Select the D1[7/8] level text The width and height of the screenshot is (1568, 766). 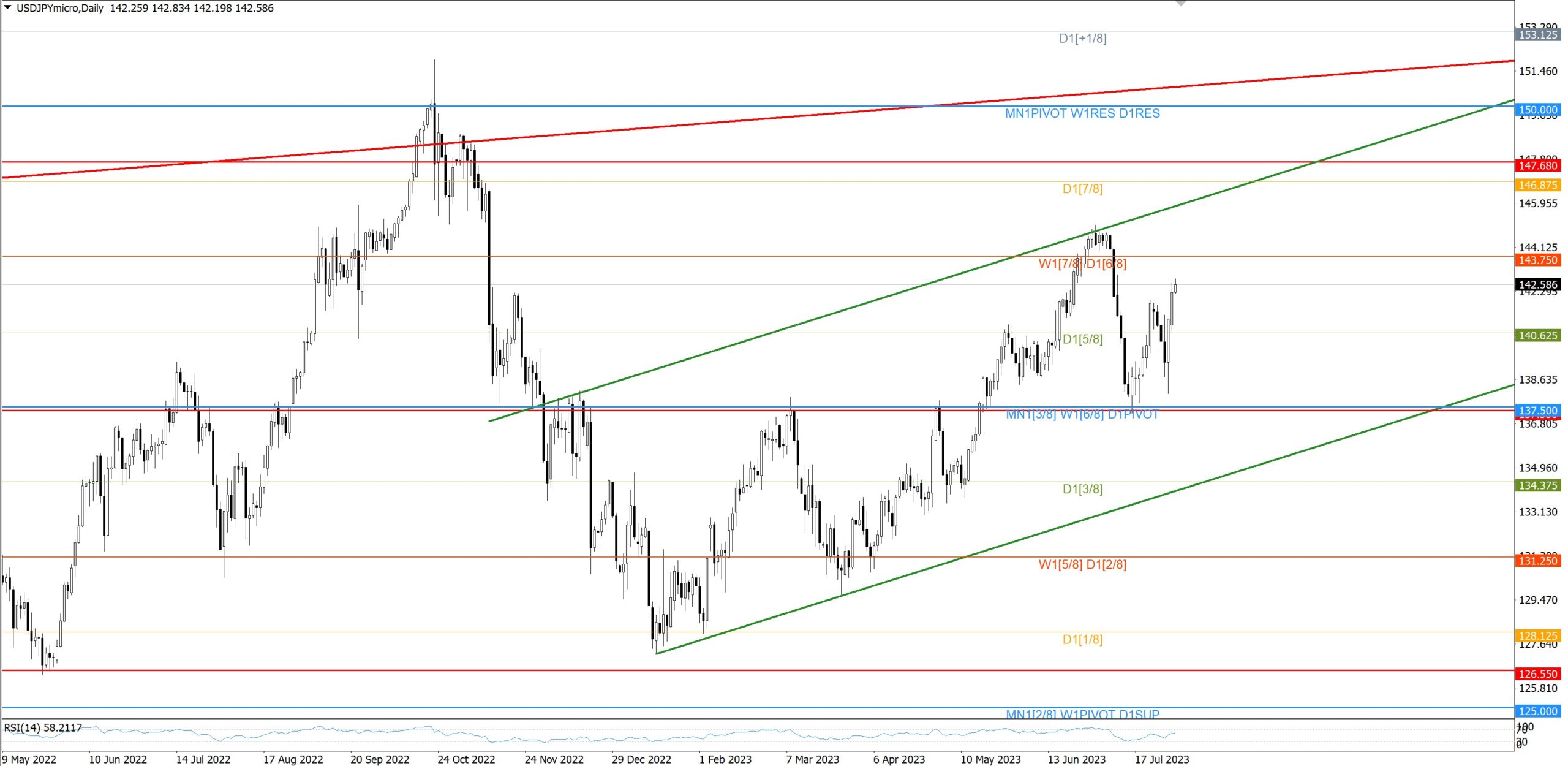[x=1082, y=189]
